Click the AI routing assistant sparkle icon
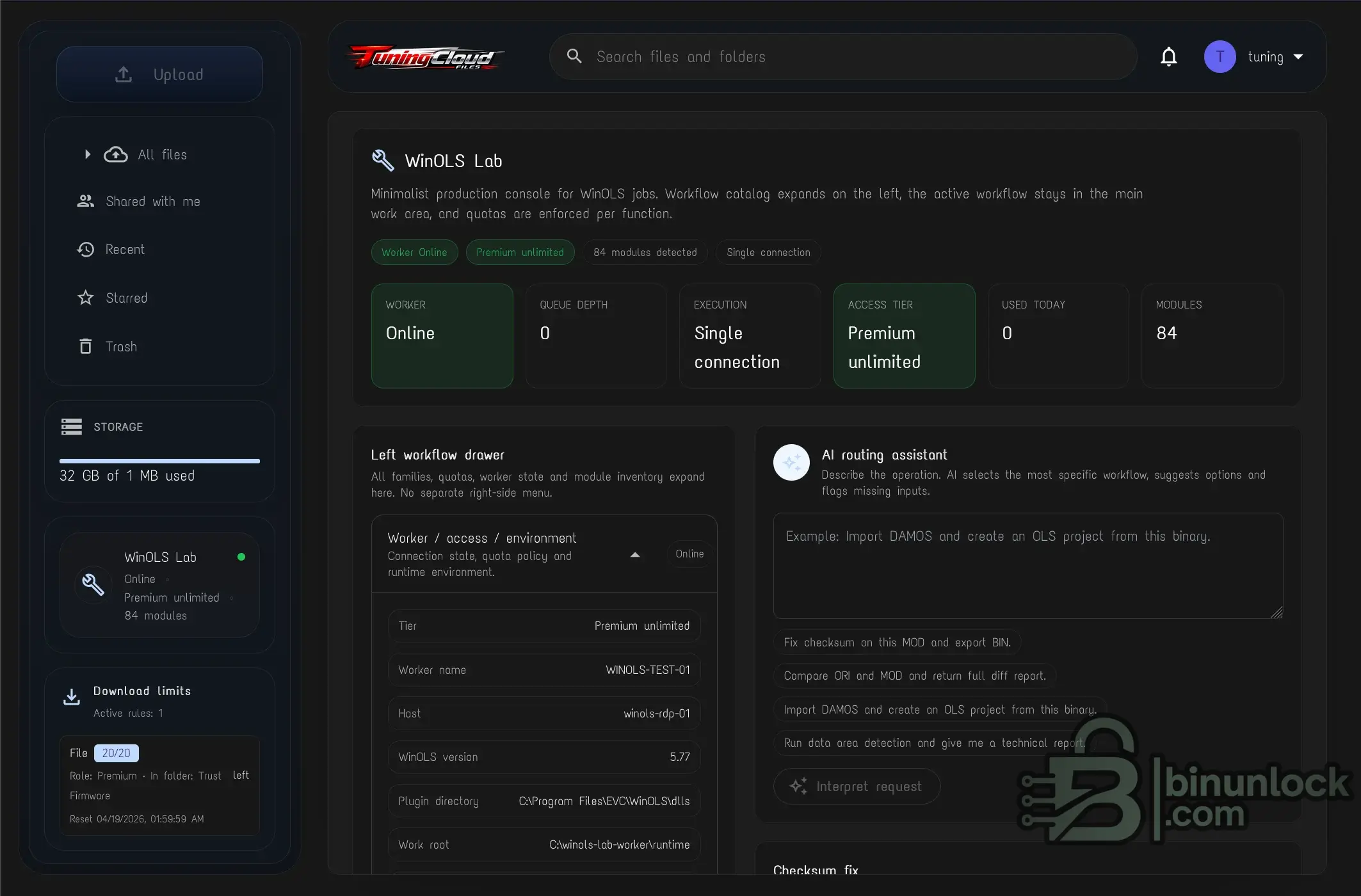Viewport: 1361px width, 896px height. click(x=791, y=462)
